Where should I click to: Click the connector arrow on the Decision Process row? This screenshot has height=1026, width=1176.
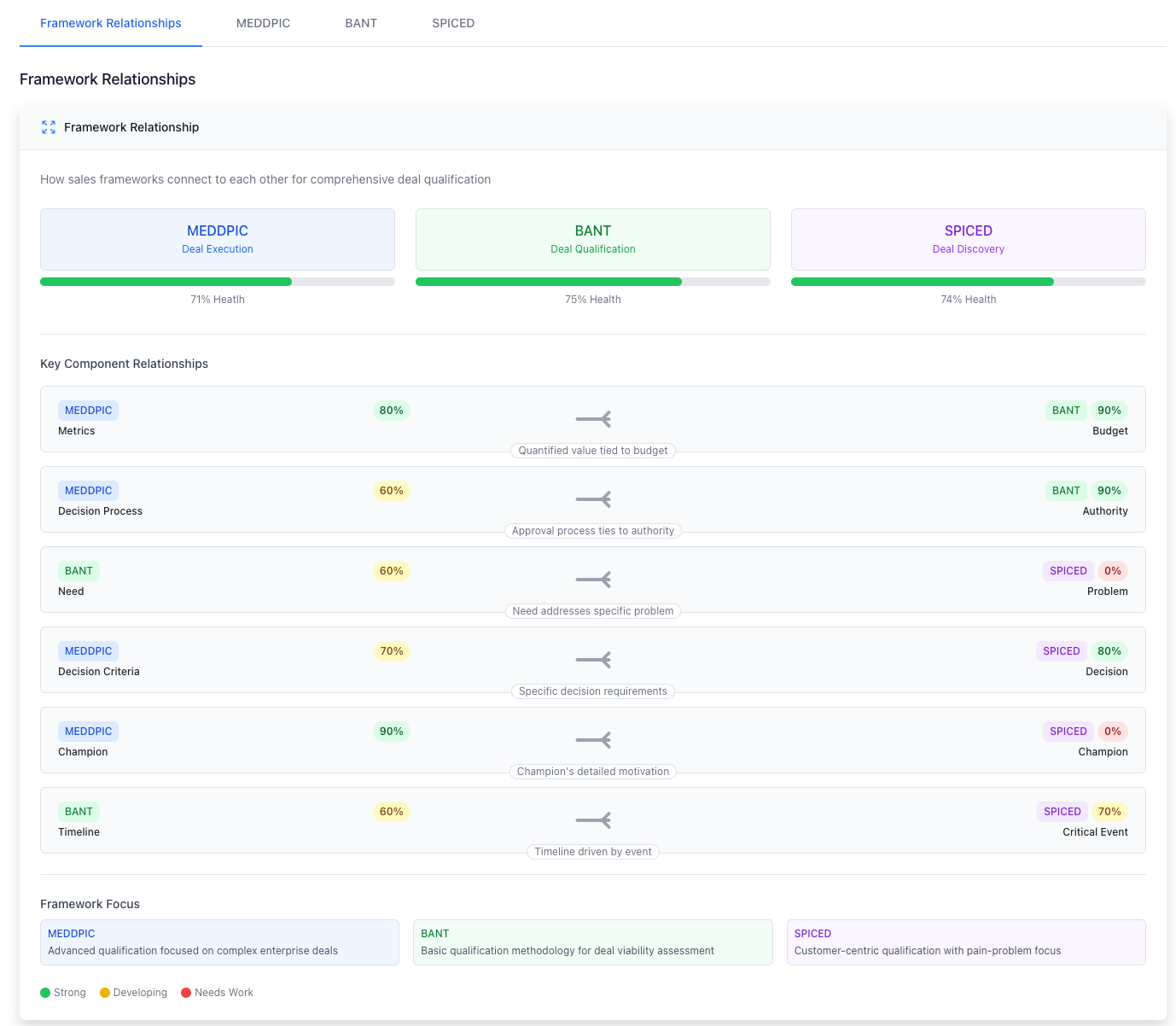pyautogui.click(x=592, y=499)
